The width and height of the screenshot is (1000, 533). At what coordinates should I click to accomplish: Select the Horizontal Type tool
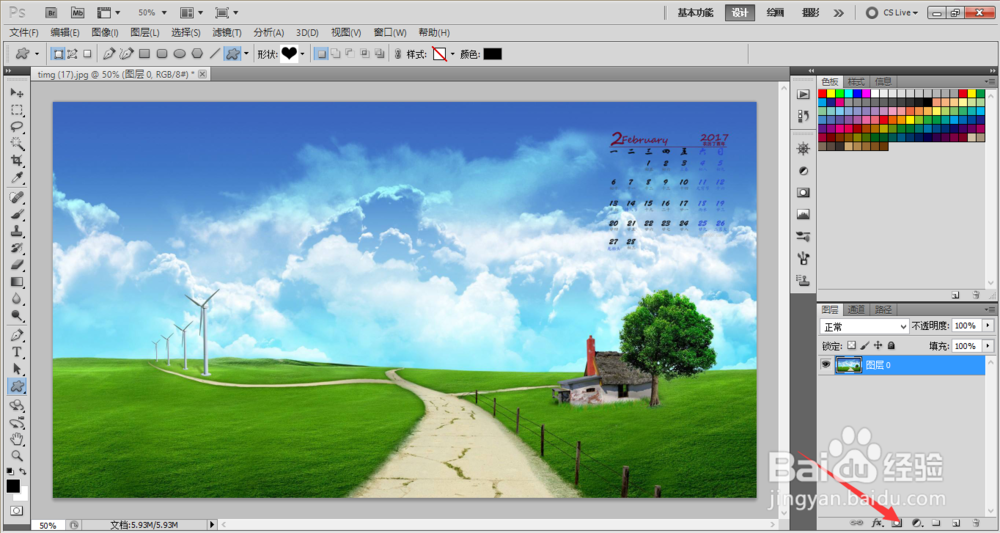click(x=17, y=352)
